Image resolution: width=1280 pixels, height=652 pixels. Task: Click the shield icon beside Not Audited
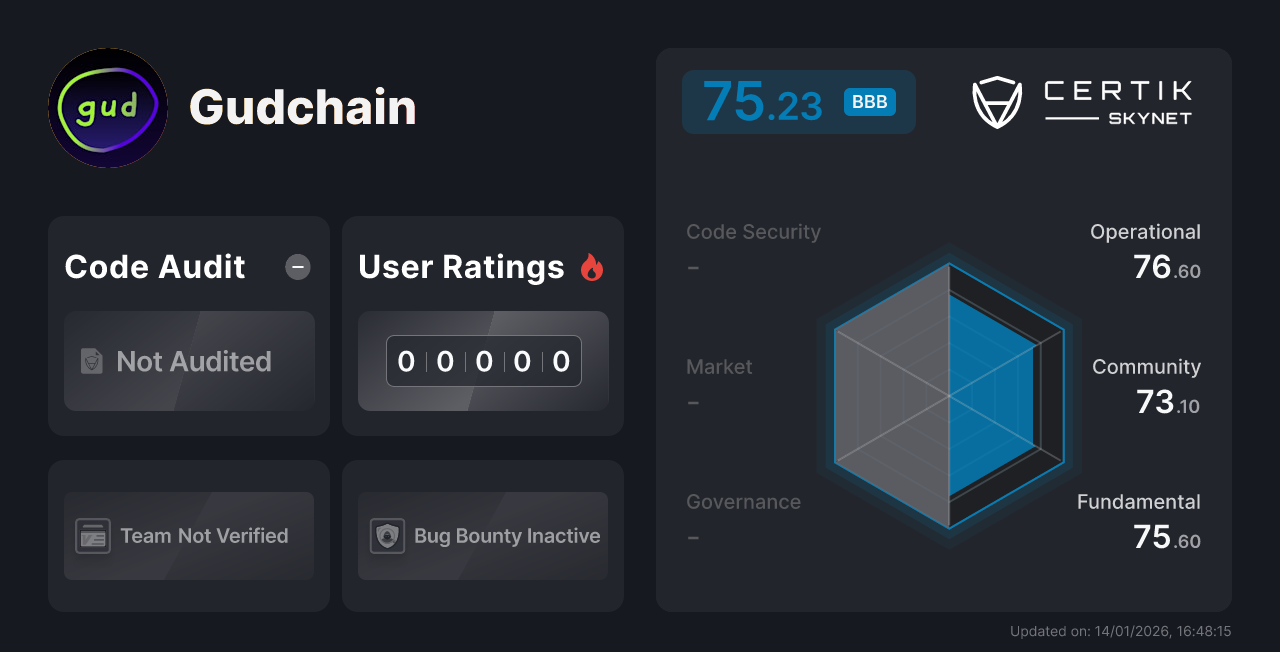(91, 362)
